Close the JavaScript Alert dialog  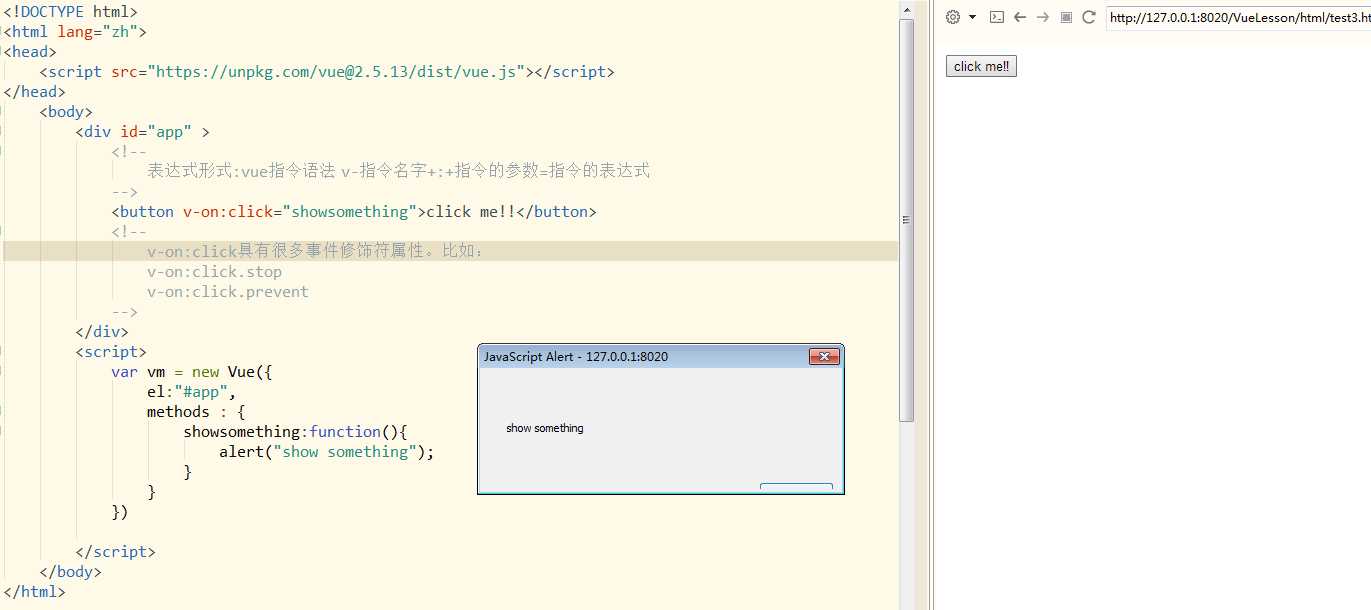tap(824, 357)
